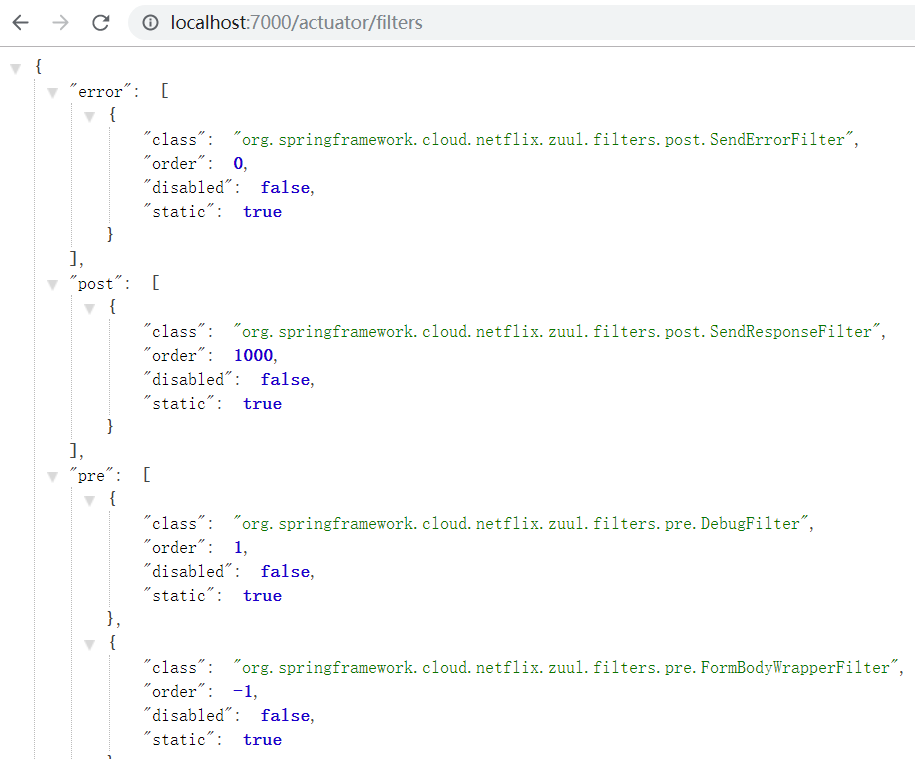The width and height of the screenshot is (915, 759).
Task: Click "false" under SendErrorFilter disabled
Action: tap(285, 187)
